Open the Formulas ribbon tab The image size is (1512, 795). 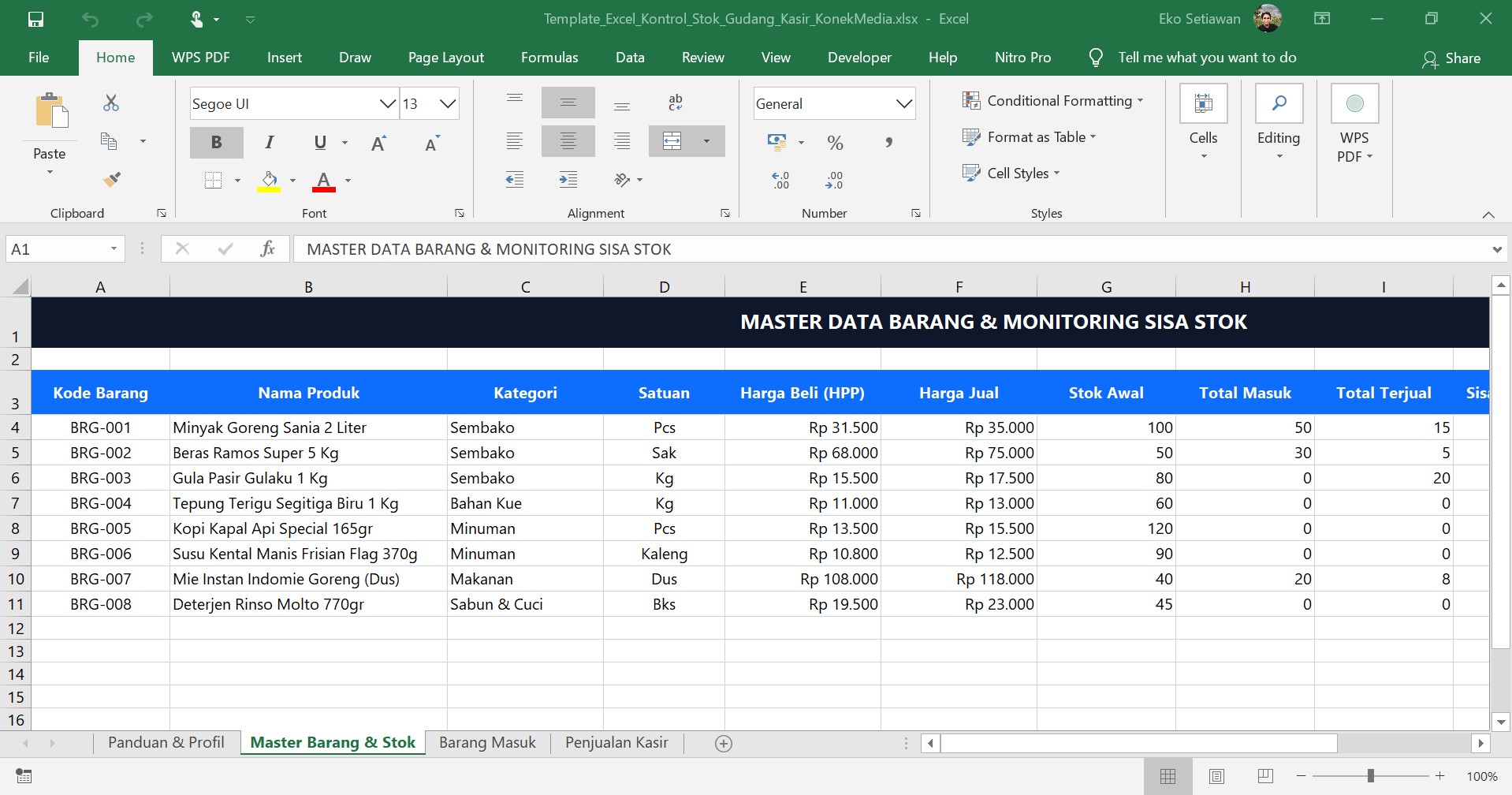(549, 58)
